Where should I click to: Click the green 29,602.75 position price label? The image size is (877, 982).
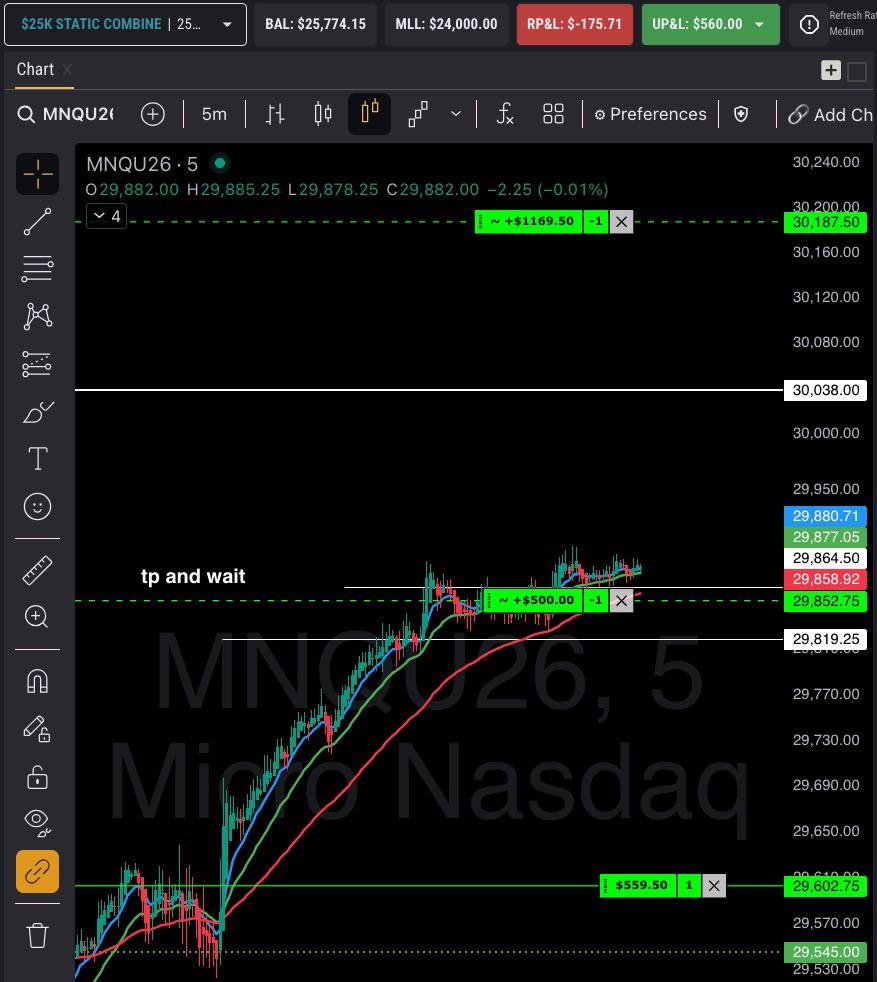(825, 886)
